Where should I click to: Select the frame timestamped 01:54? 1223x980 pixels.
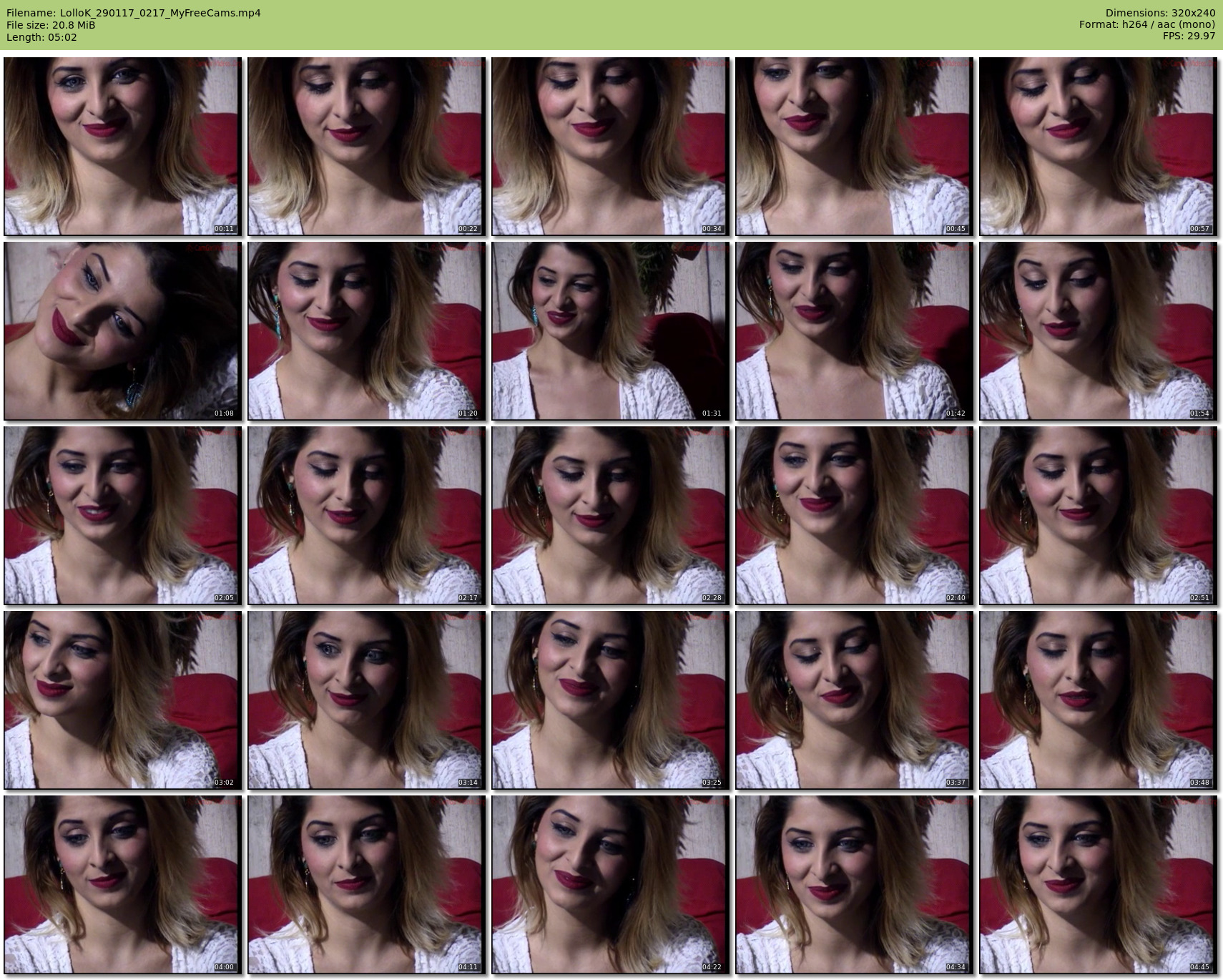click(x=1098, y=331)
